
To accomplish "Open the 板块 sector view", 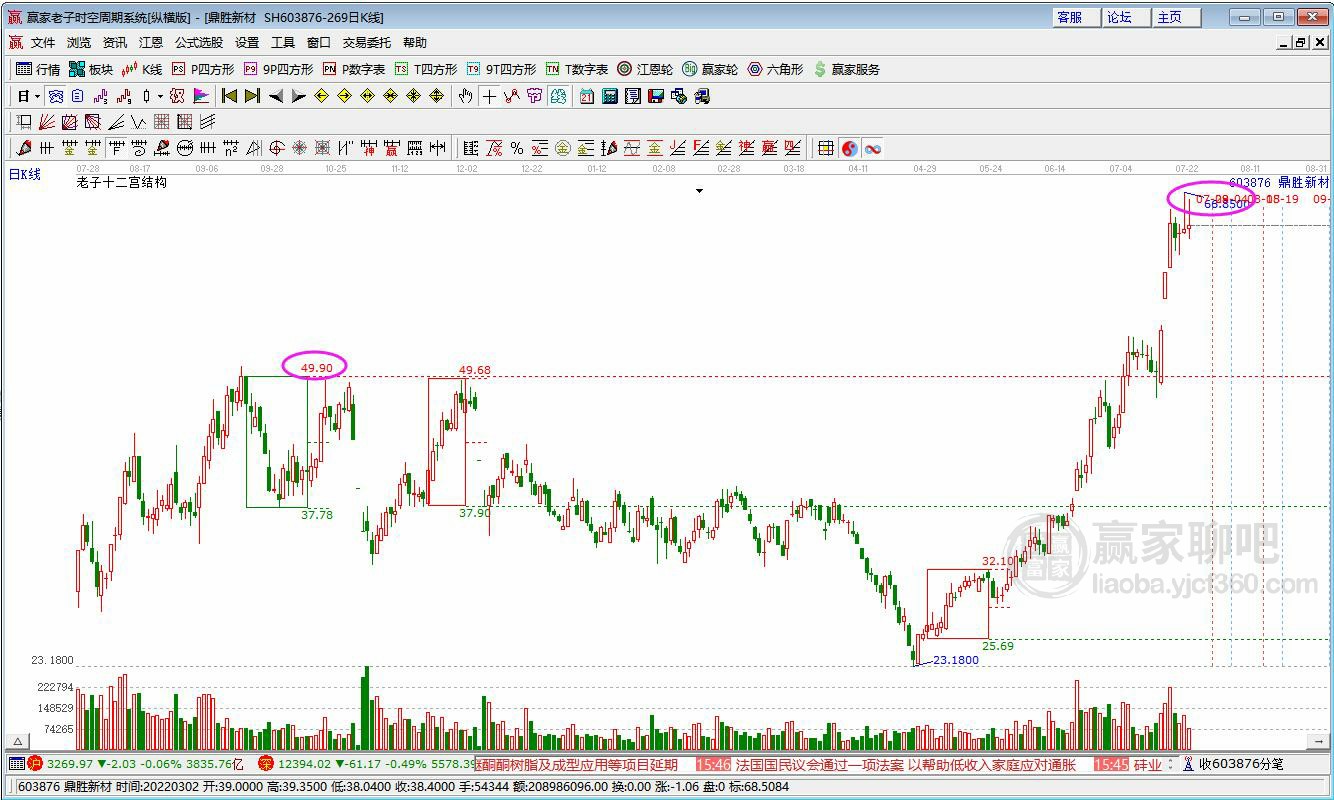I will (91, 69).
